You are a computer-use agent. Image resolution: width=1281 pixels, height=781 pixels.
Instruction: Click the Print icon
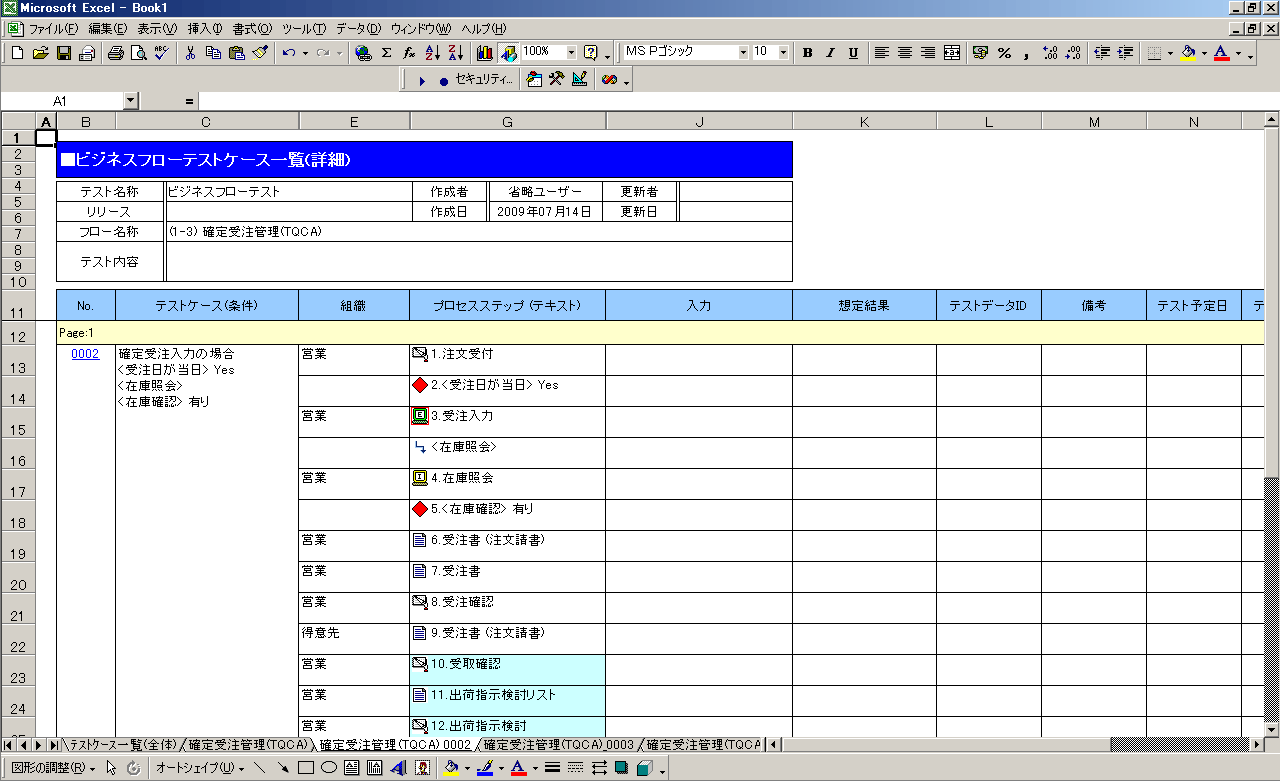click(x=116, y=52)
